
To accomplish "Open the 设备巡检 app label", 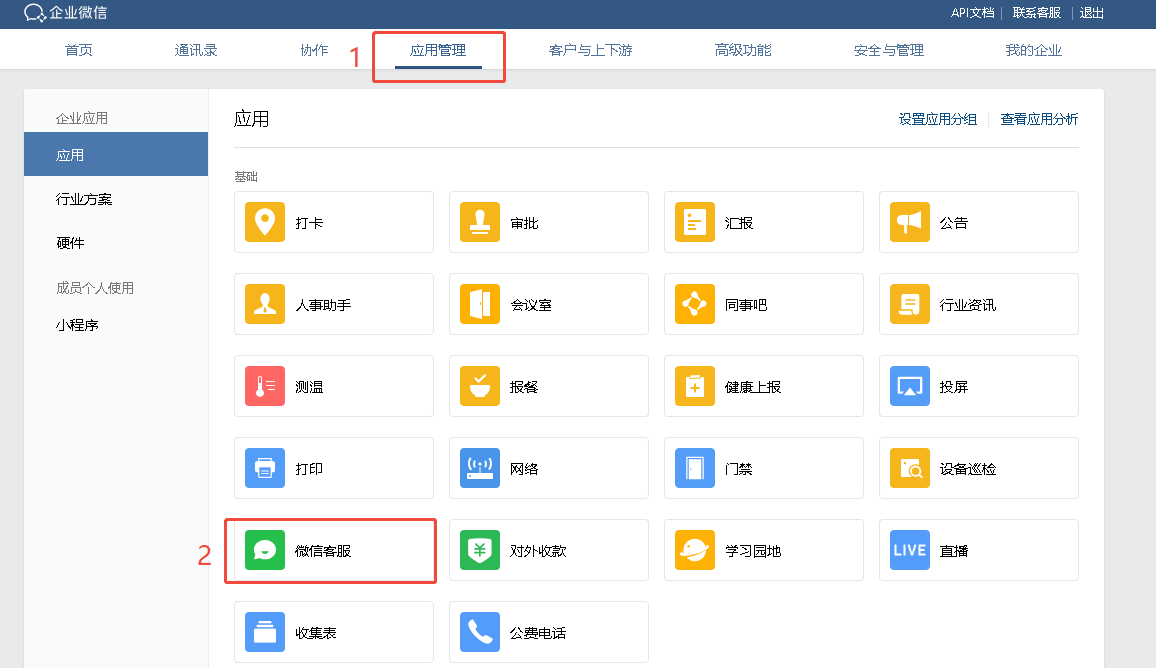I will point(967,468).
